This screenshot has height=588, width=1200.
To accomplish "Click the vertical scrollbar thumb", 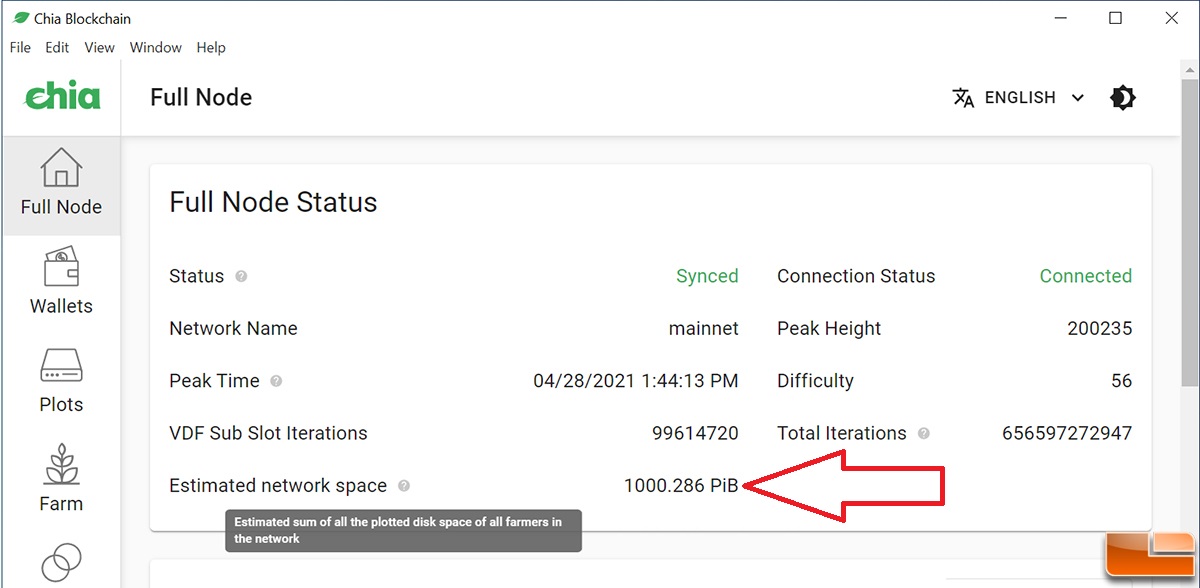I will (x=1190, y=235).
